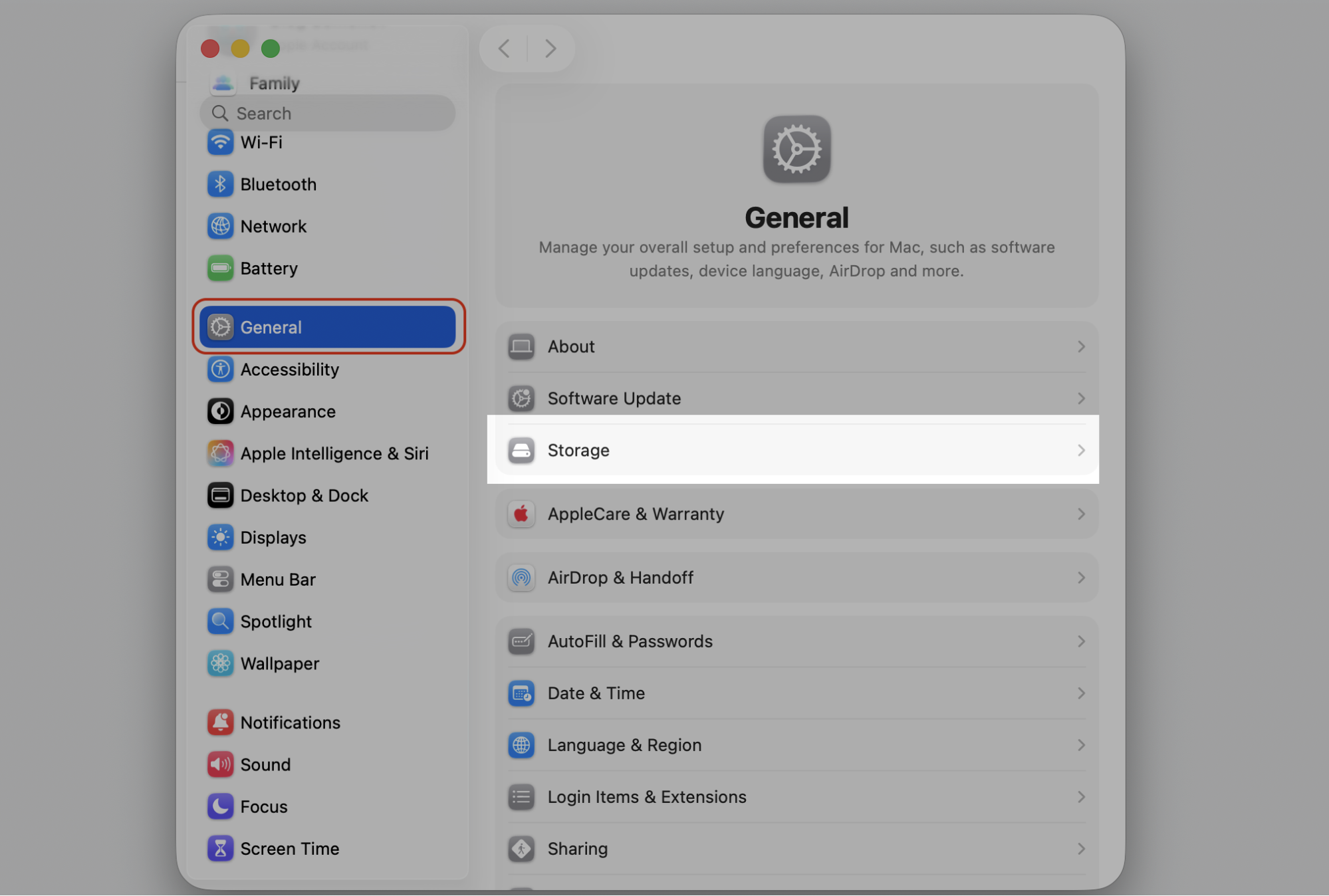Image resolution: width=1329 pixels, height=896 pixels.
Task: Expand the Date & Time chevron
Action: point(1081,693)
